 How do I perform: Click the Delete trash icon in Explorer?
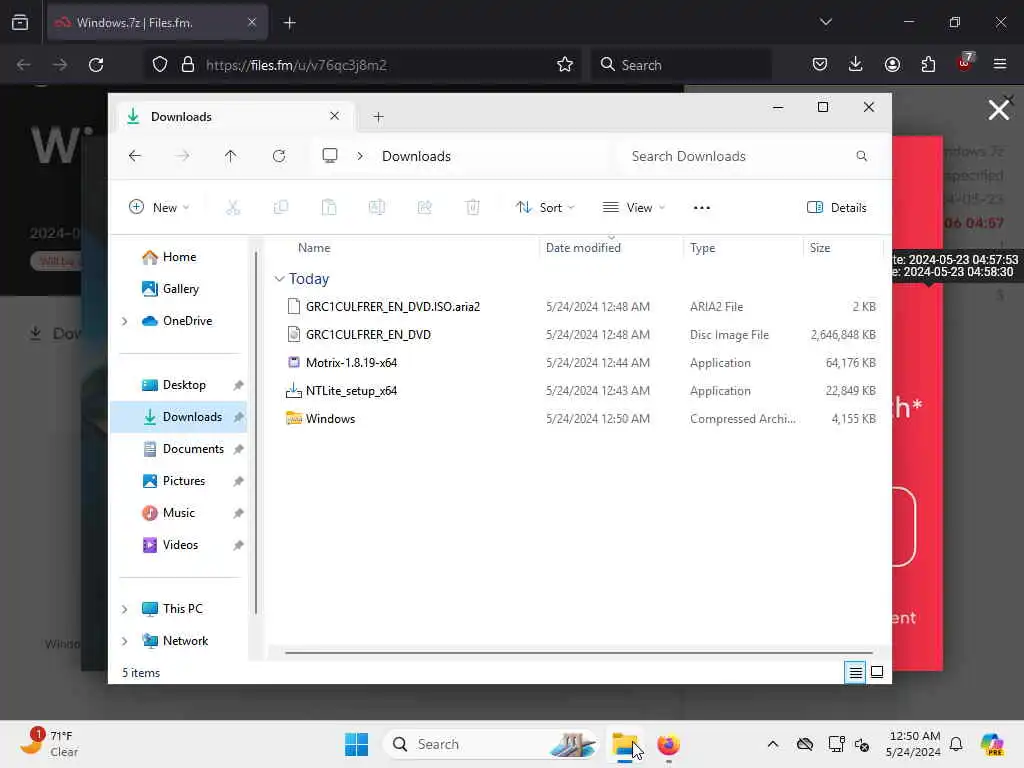472,208
